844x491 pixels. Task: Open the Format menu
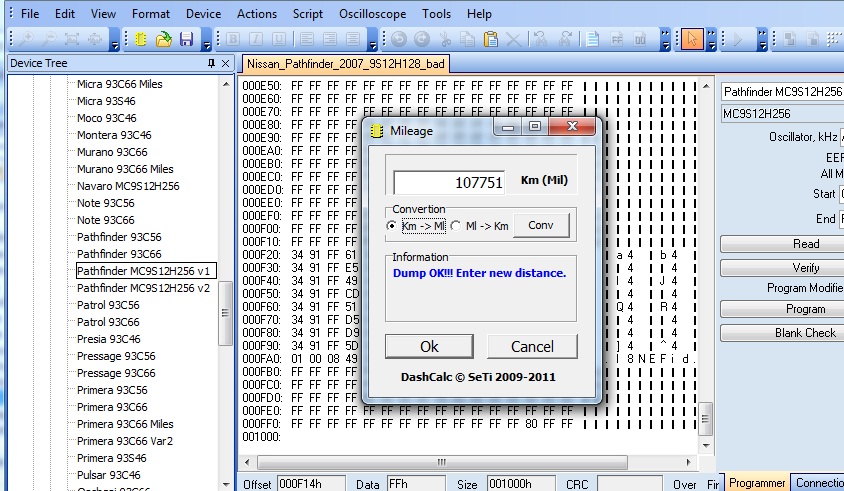point(151,14)
